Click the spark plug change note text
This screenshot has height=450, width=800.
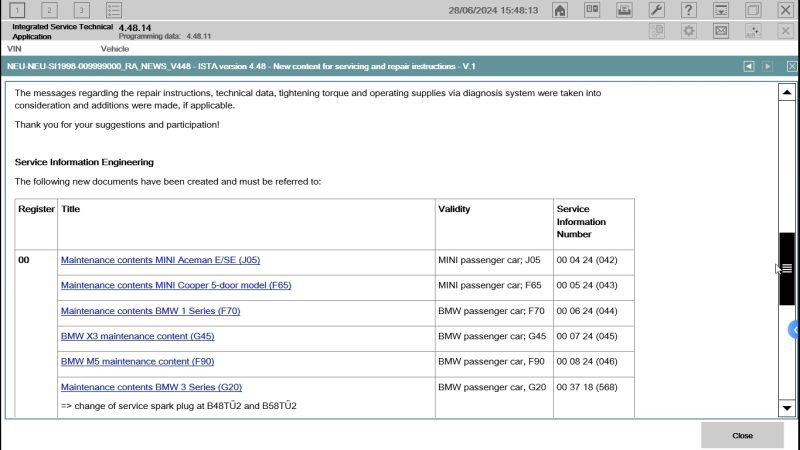coord(179,406)
